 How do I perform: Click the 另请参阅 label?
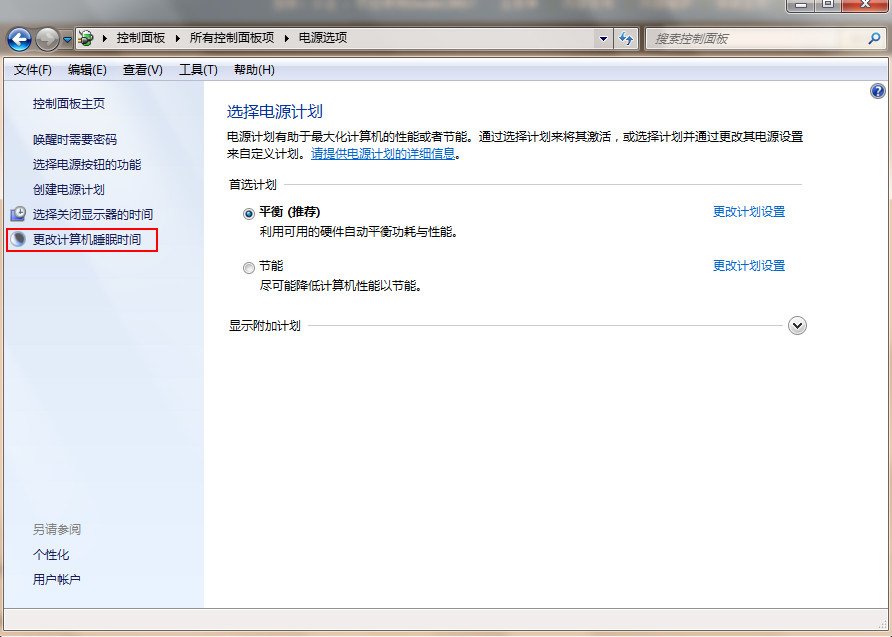point(56,530)
